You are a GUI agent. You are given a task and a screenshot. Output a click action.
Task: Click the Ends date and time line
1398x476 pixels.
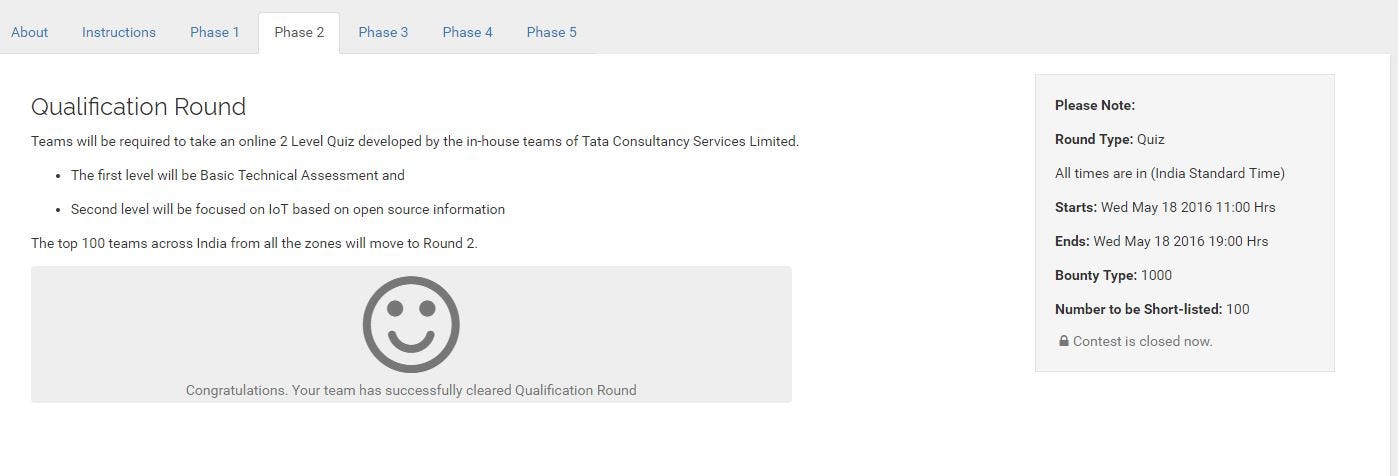tap(1161, 241)
